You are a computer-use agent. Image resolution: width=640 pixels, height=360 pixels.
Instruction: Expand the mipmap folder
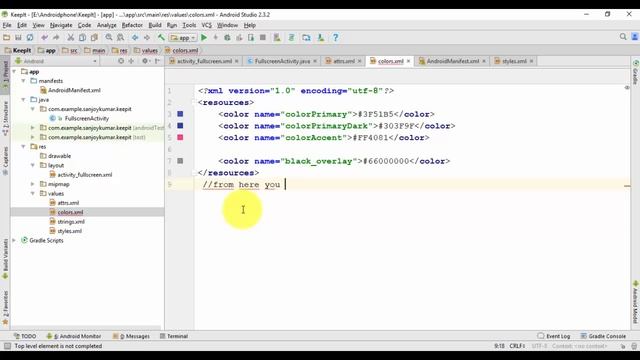[33, 184]
